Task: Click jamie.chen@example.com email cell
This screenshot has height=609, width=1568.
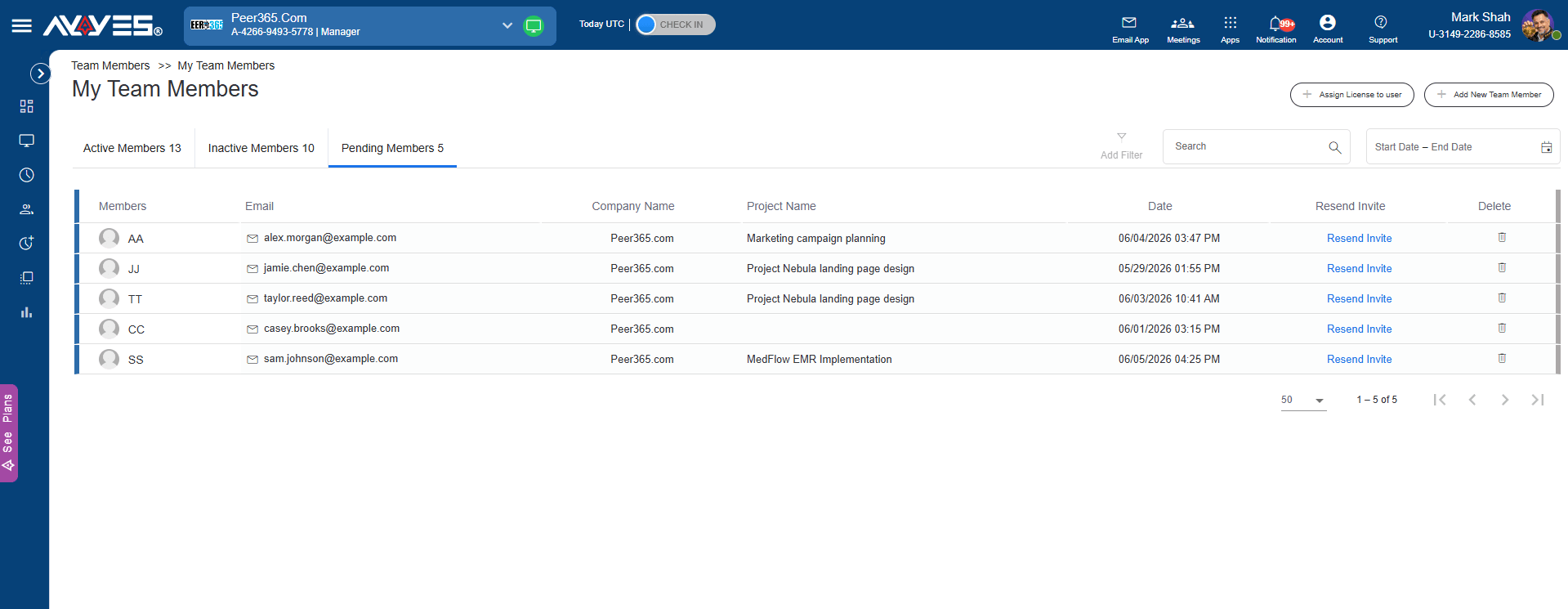Action: point(326,268)
